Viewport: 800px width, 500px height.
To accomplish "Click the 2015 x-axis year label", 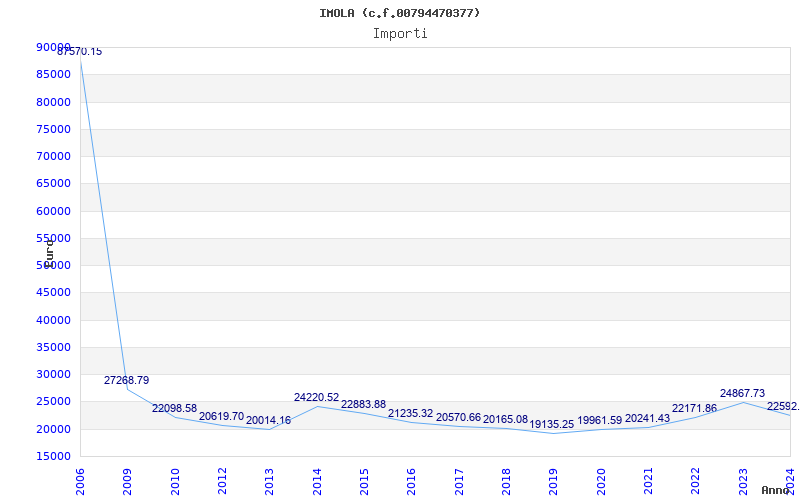I will [x=364, y=482].
